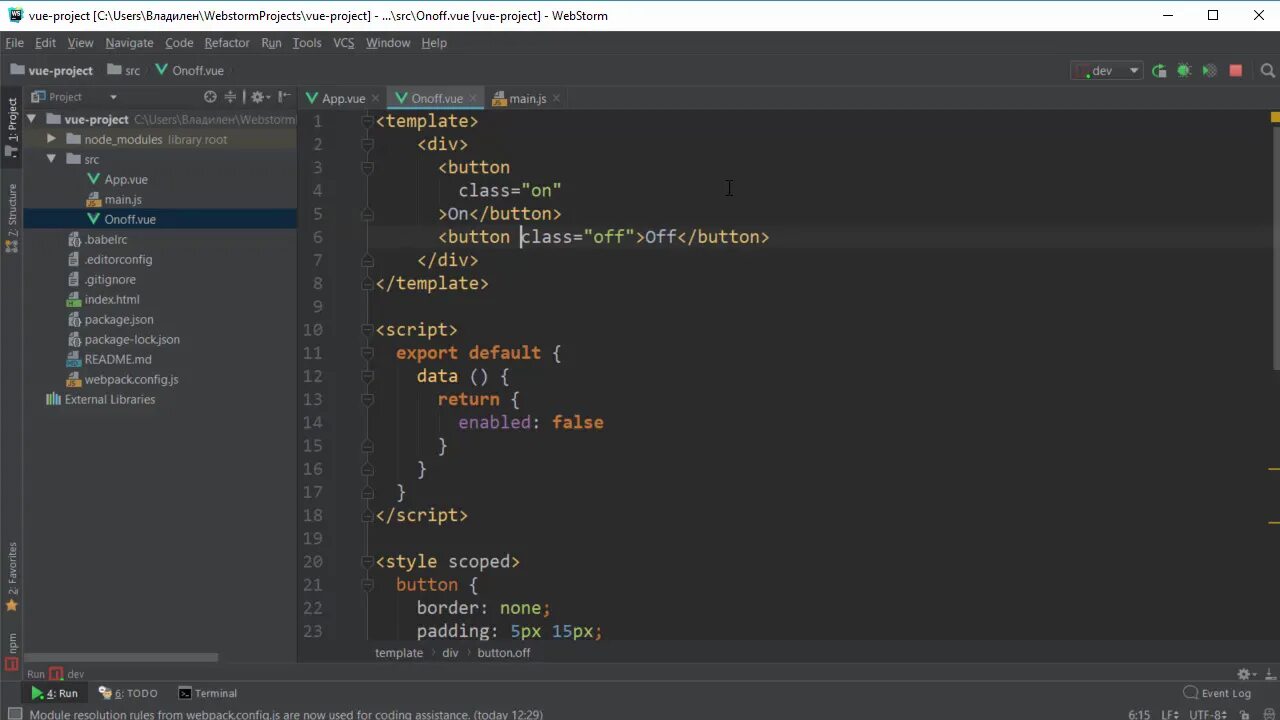Fold the return block at line 13
This screenshot has height=720, width=1280.
[367, 399]
